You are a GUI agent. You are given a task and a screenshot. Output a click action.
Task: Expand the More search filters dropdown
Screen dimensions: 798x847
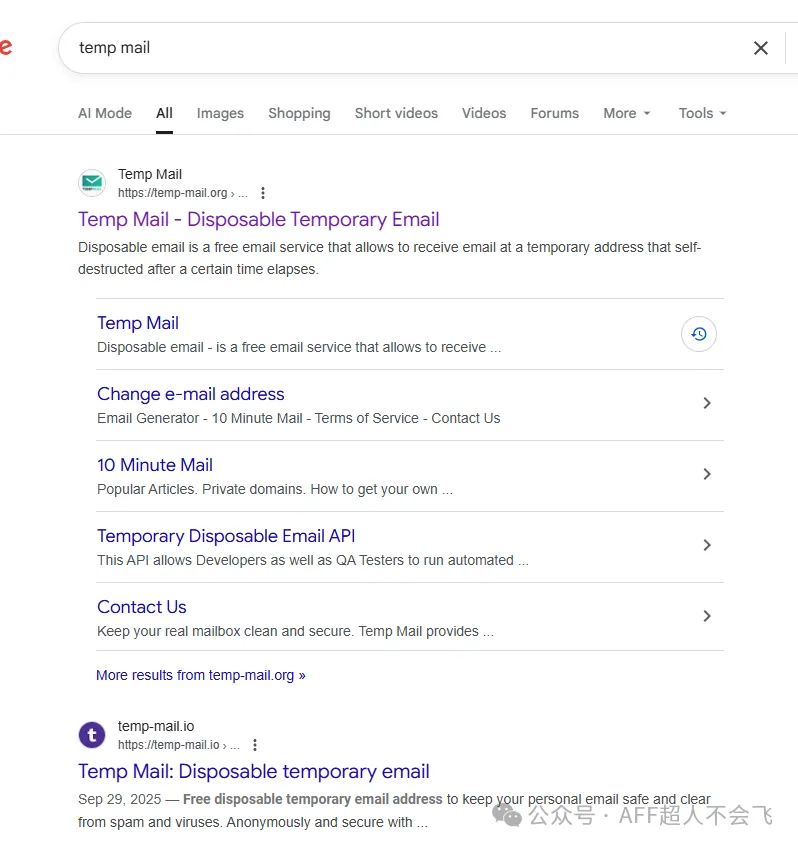pos(627,113)
